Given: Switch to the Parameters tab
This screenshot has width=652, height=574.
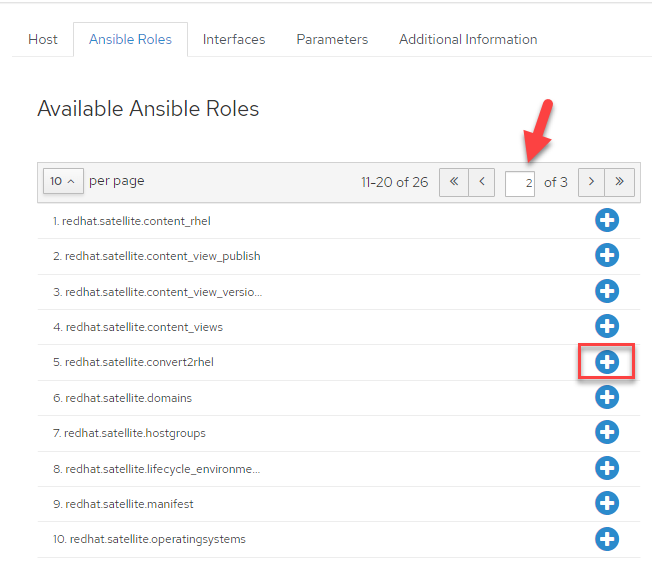Looking at the screenshot, I should pyautogui.click(x=332, y=39).
